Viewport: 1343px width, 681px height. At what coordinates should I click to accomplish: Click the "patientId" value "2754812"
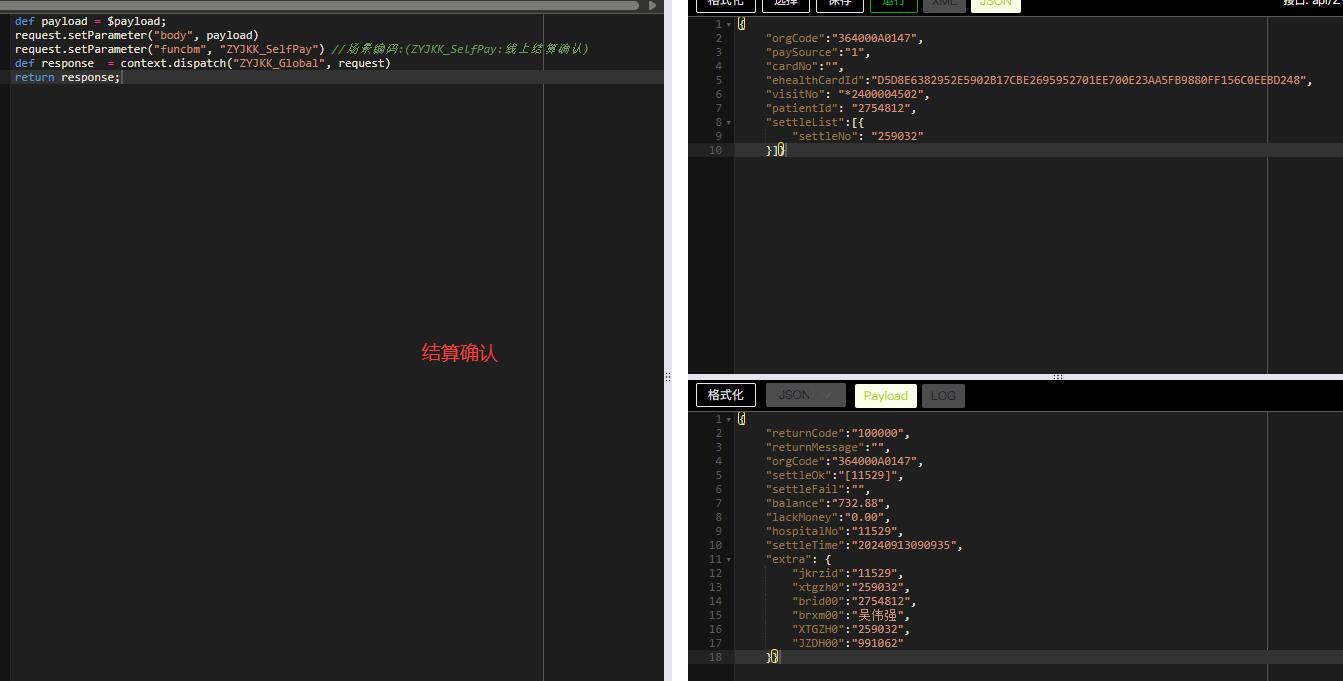881,108
